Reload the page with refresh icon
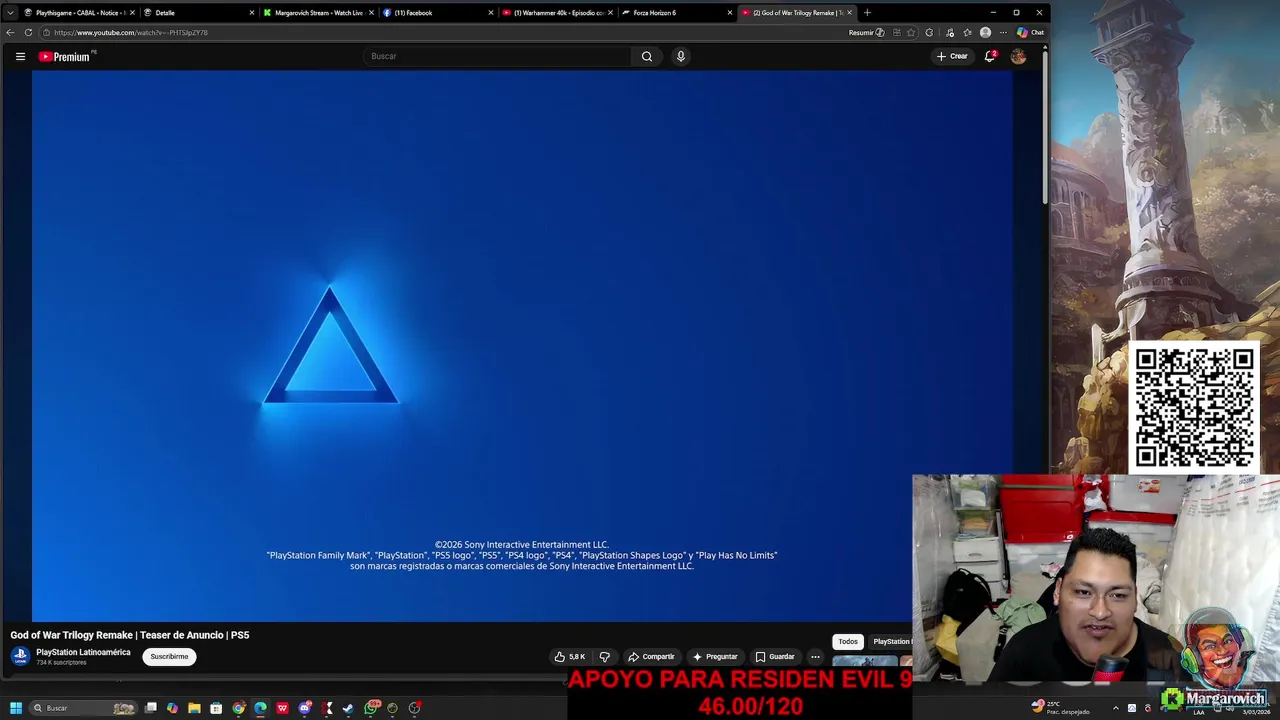This screenshot has width=1280, height=720. click(x=28, y=32)
